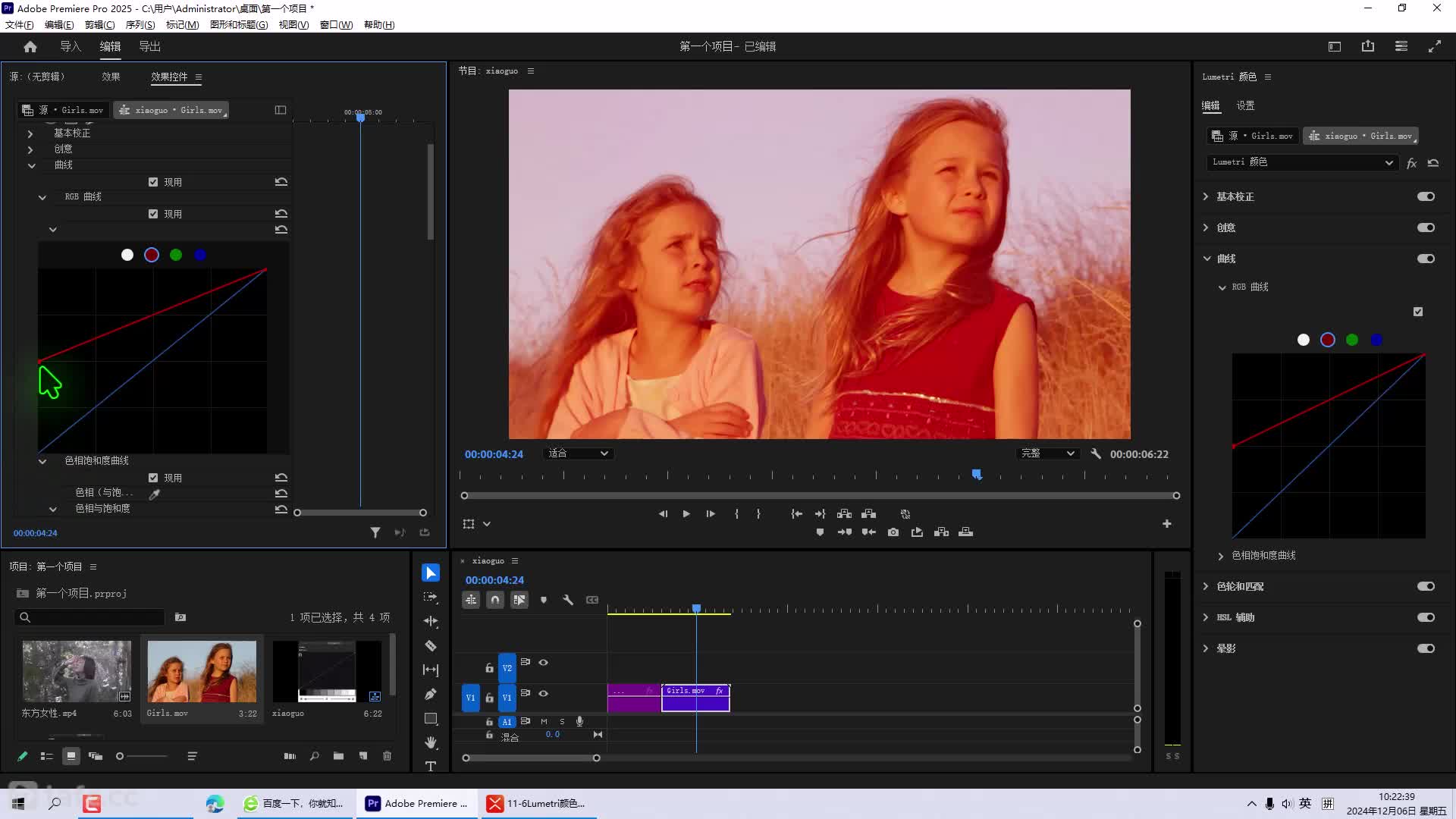Select the Hand tool
The height and width of the screenshot is (819, 1456).
click(431, 742)
